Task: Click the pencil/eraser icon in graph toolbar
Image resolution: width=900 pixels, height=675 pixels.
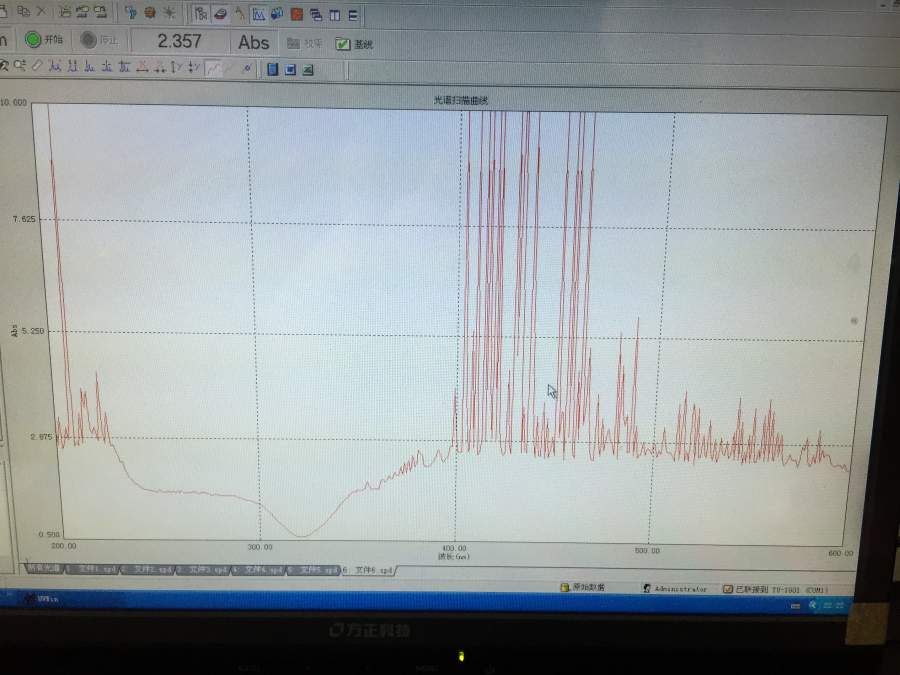Action: pos(38,66)
